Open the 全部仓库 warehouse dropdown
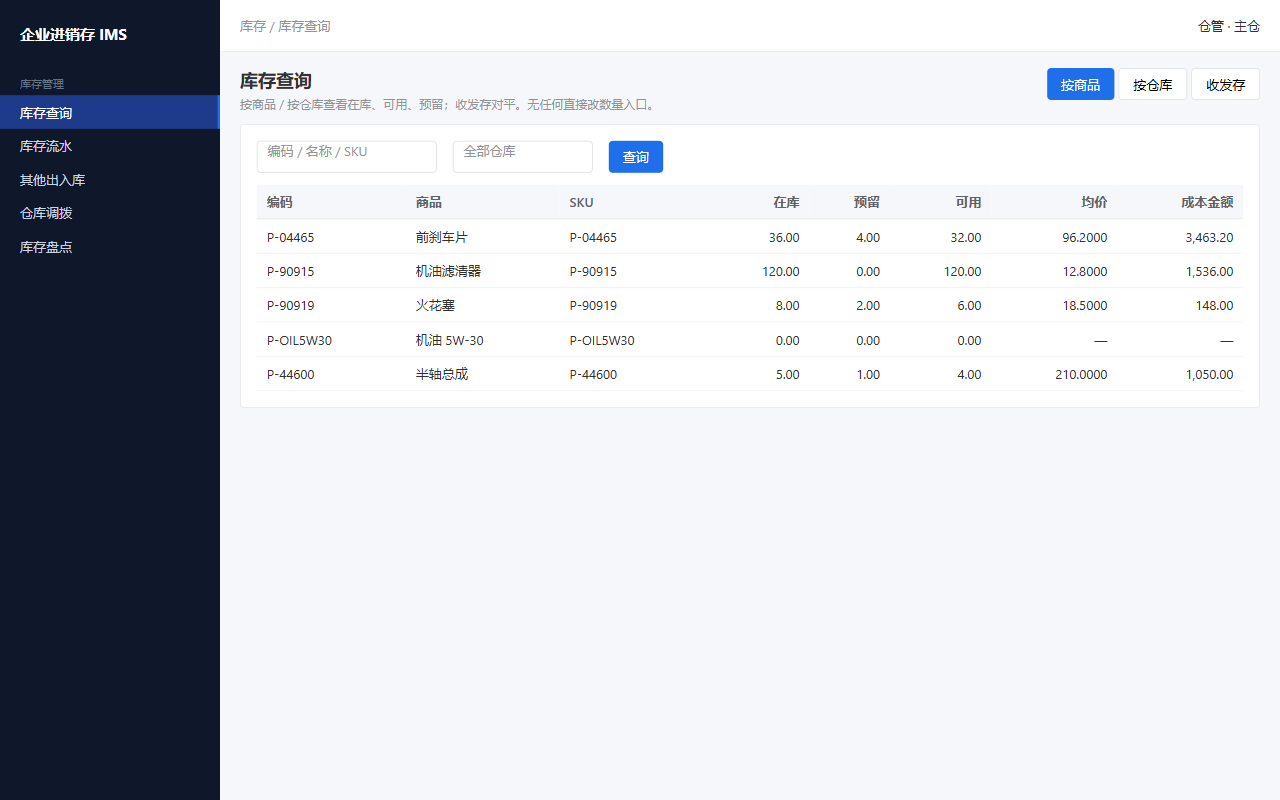The height and width of the screenshot is (800, 1280). [x=523, y=157]
